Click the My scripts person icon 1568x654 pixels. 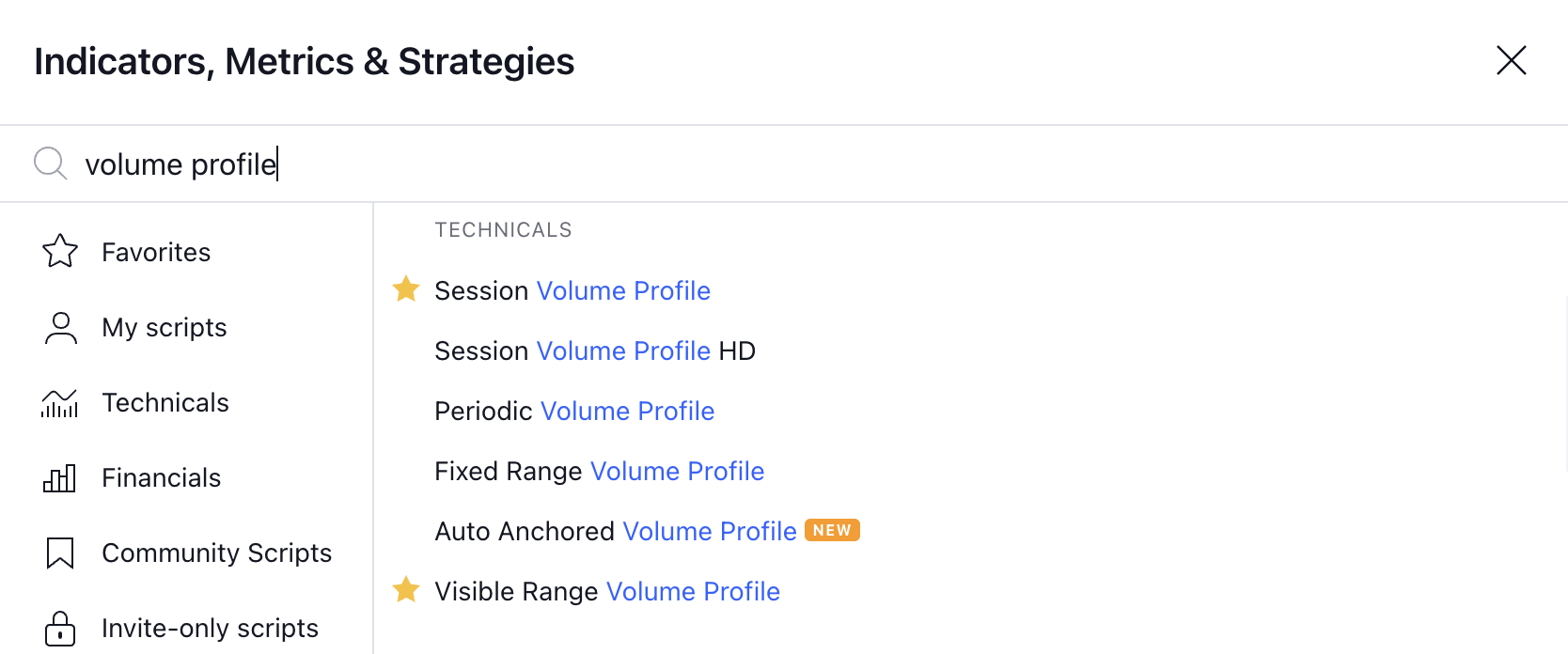[59, 327]
